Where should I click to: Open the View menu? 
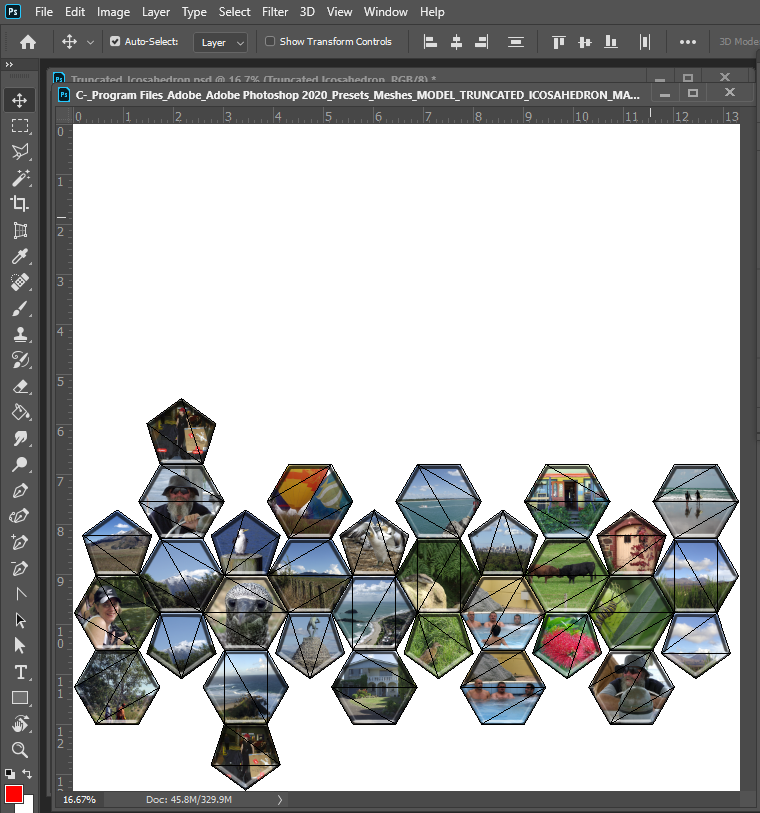(x=339, y=11)
